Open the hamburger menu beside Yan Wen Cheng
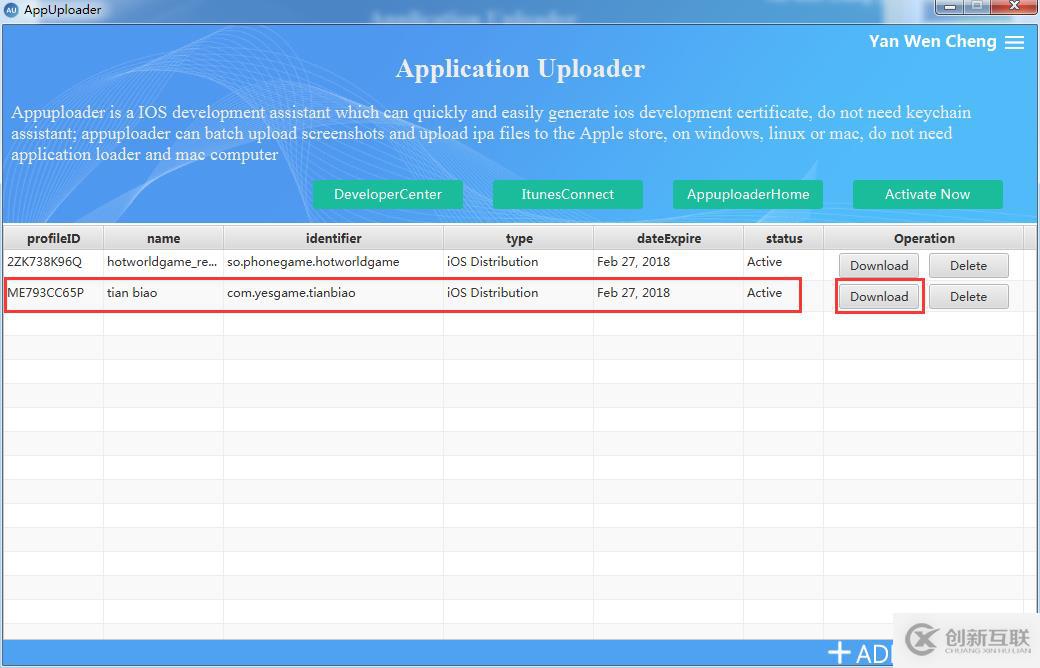This screenshot has height=668, width=1040. click(1014, 42)
